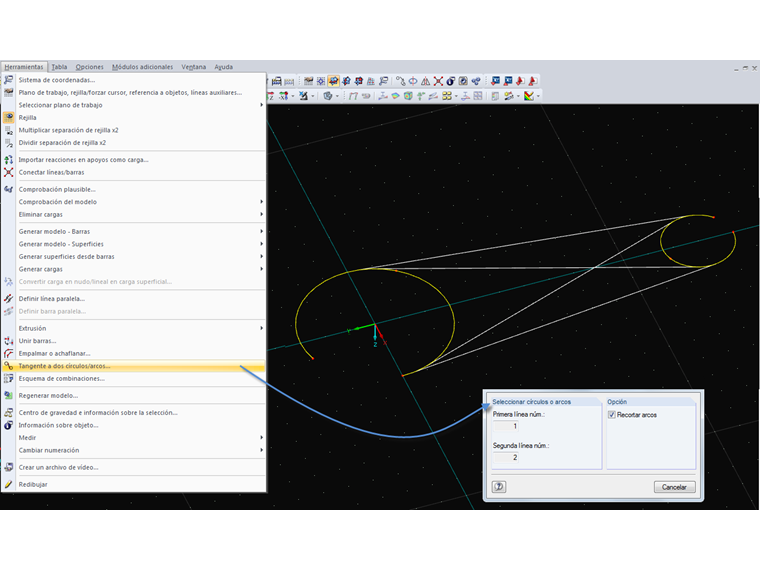Open the Herramientas menu
Screen dimensions: 760x570
pyautogui.click(x=24, y=67)
